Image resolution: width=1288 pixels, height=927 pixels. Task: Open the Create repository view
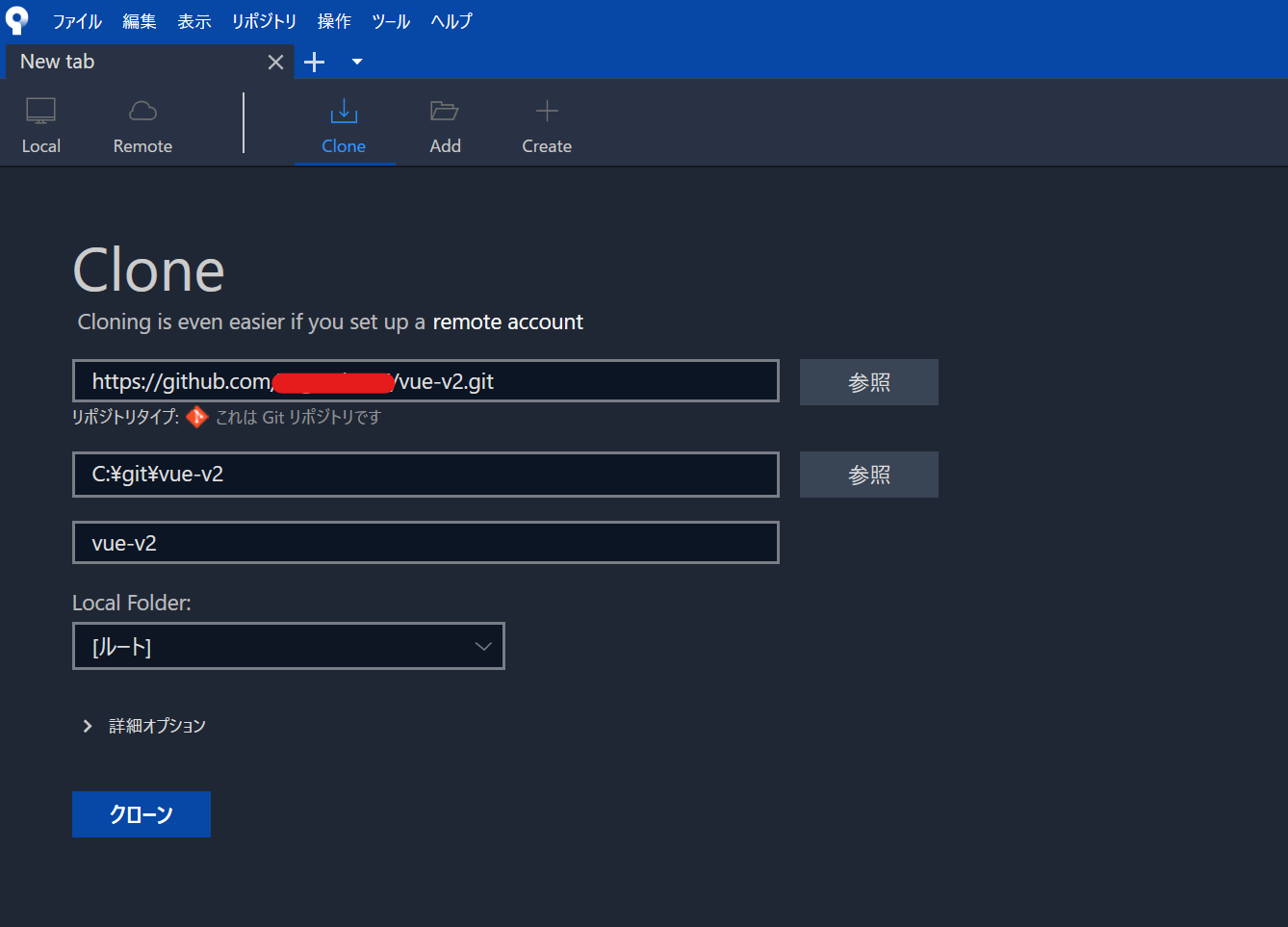pos(547,126)
